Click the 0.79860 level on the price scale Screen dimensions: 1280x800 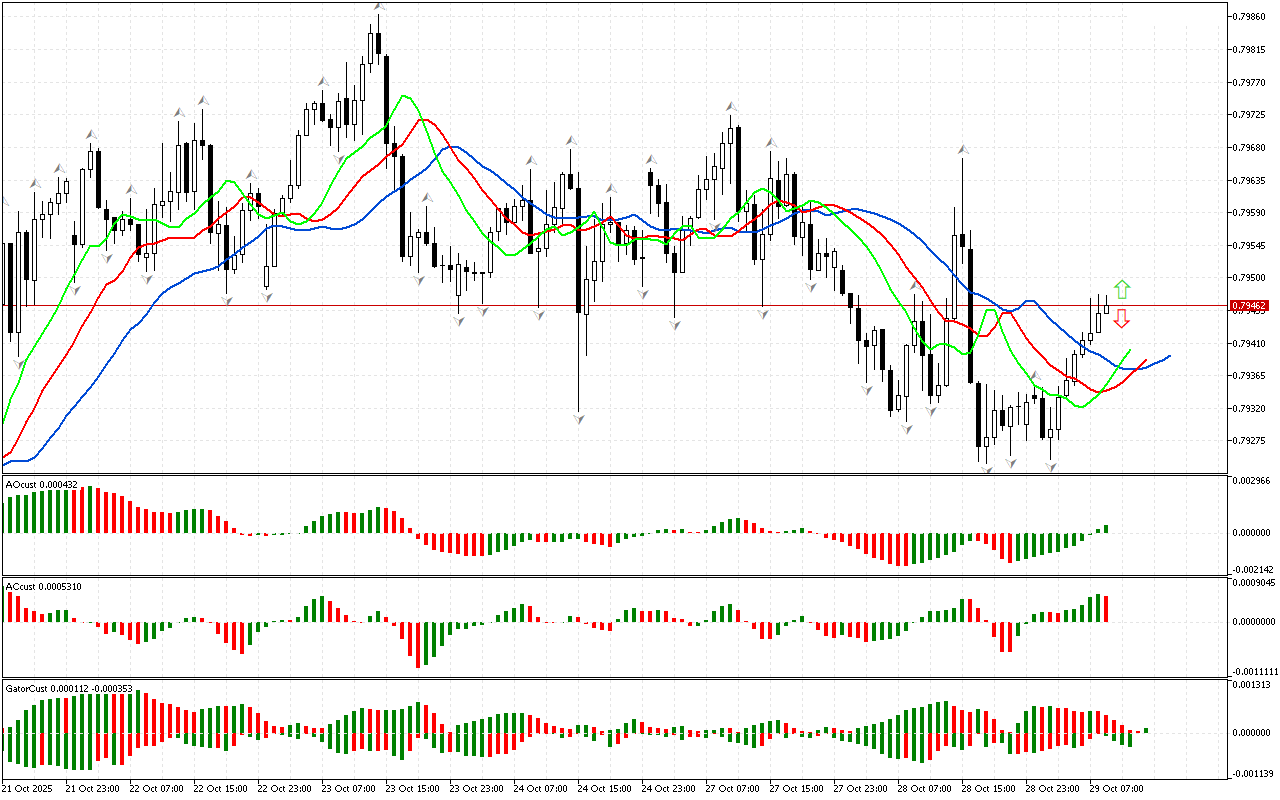coord(1249,17)
